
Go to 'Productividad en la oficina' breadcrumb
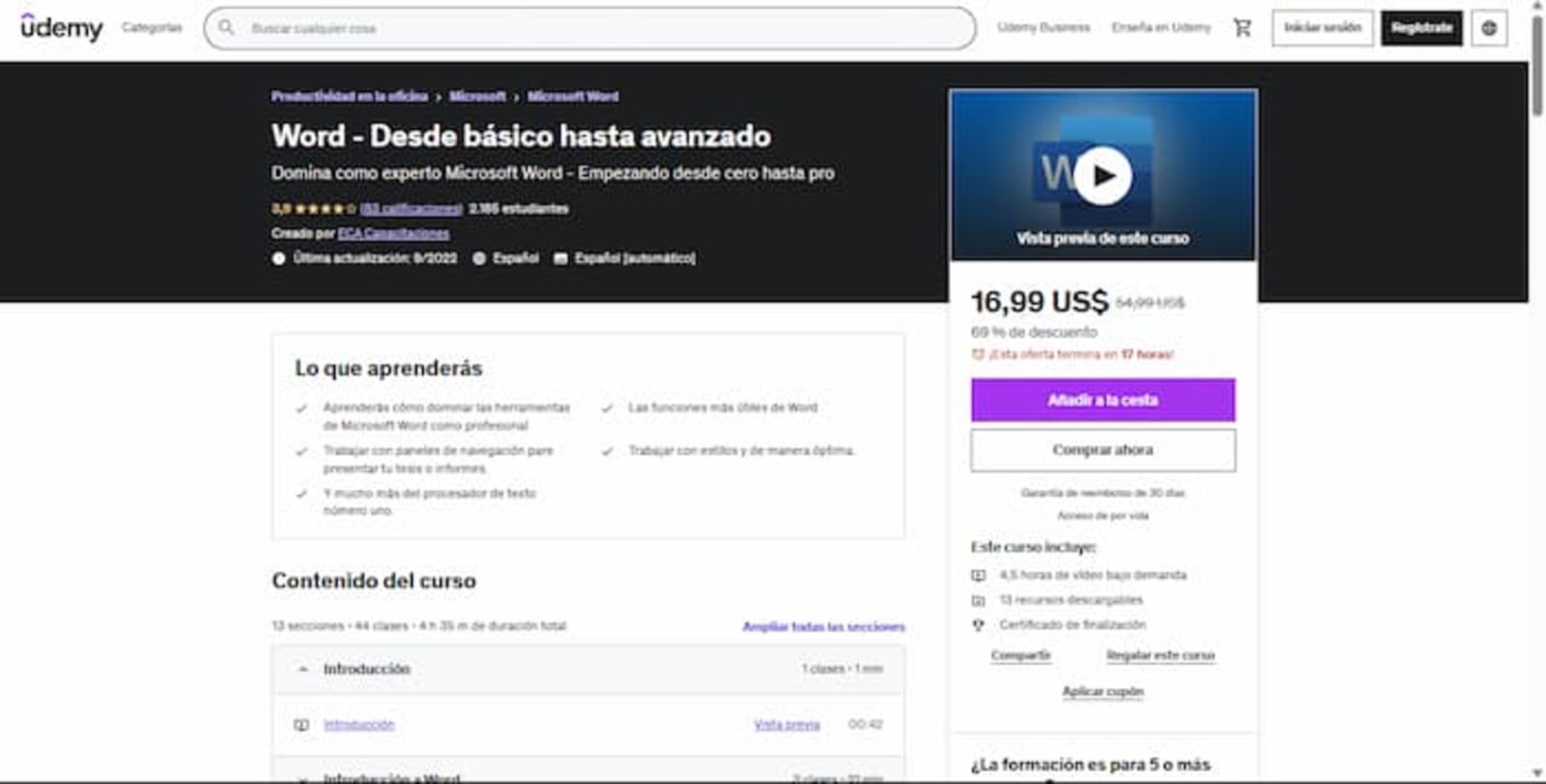click(x=349, y=96)
